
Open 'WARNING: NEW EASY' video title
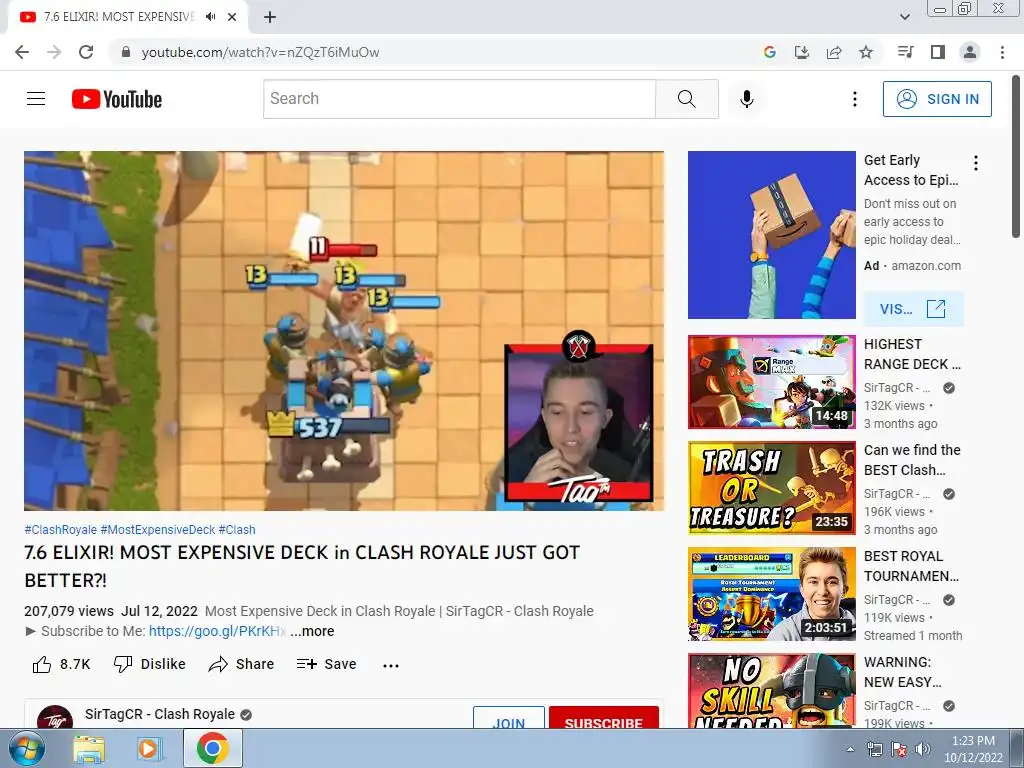point(903,672)
